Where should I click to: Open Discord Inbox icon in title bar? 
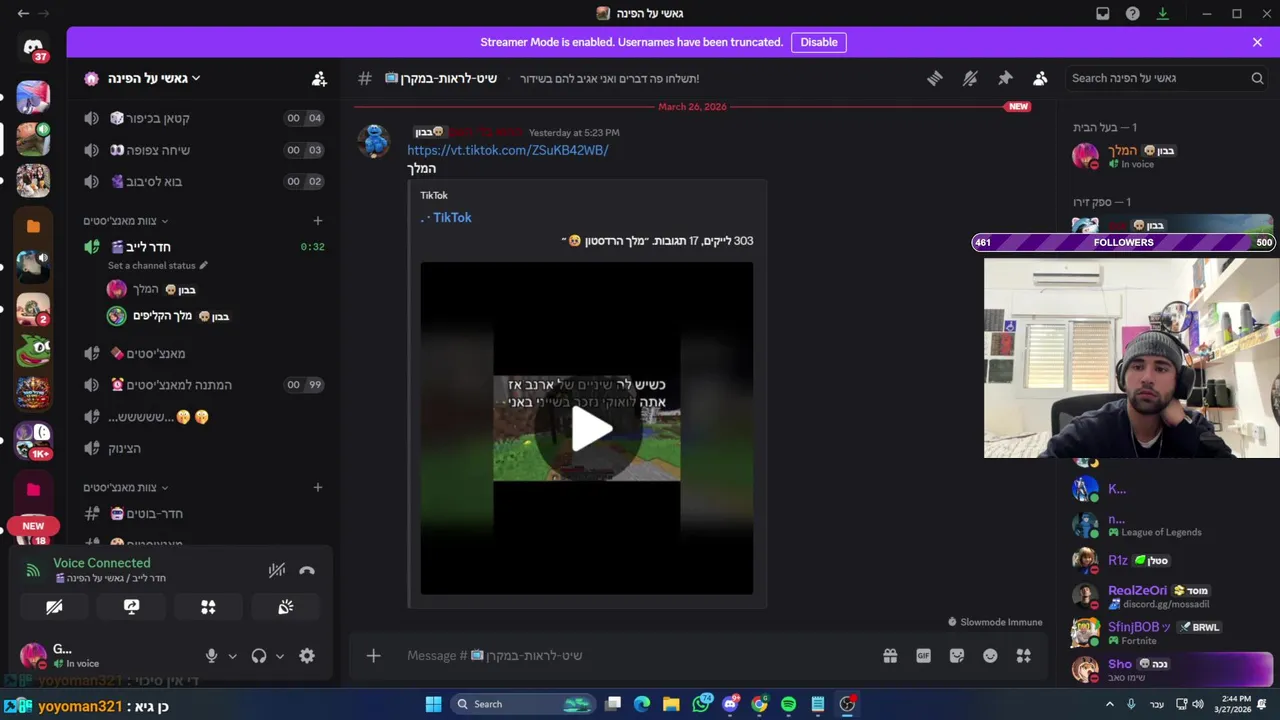click(x=1102, y=13)
